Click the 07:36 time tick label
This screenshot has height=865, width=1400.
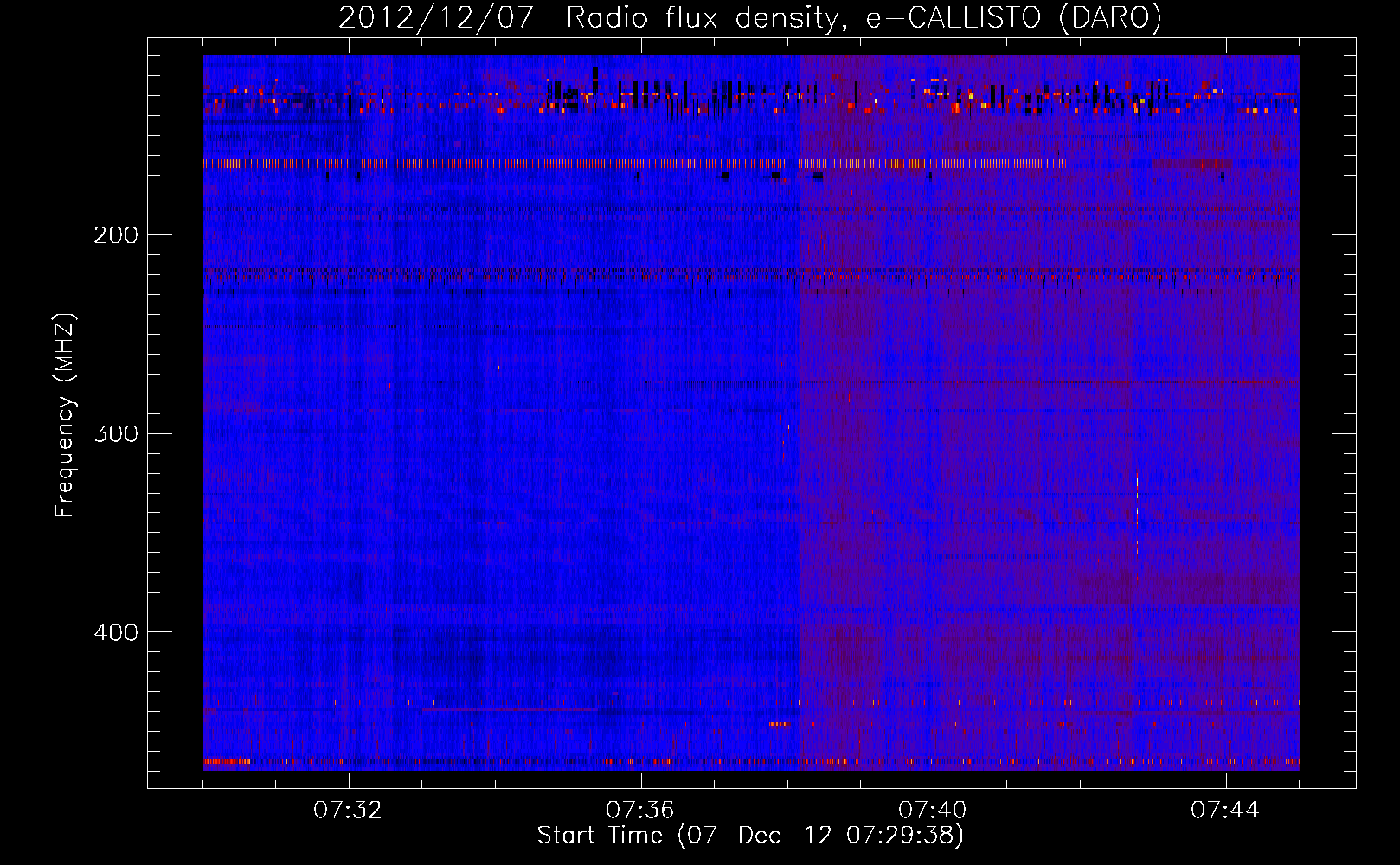point(640,811)
